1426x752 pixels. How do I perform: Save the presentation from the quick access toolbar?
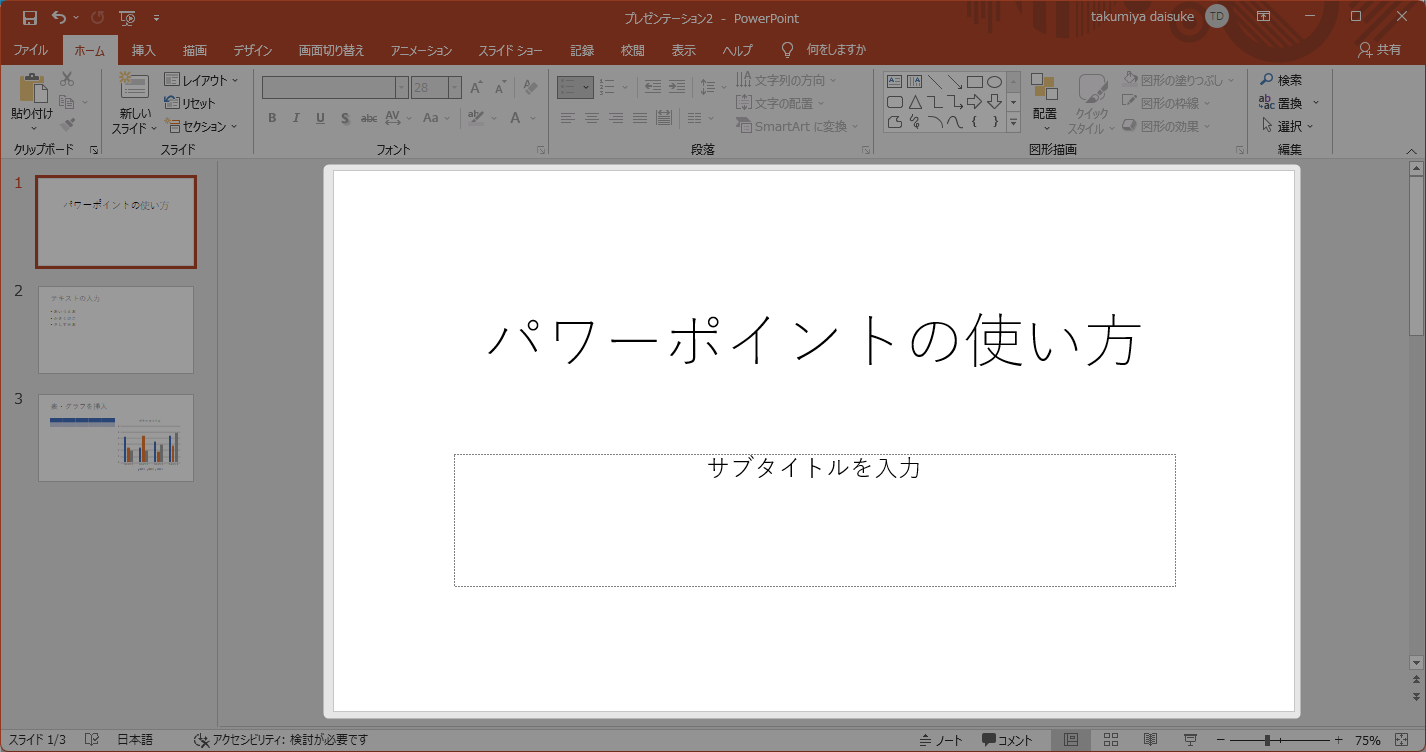[30, 18]
